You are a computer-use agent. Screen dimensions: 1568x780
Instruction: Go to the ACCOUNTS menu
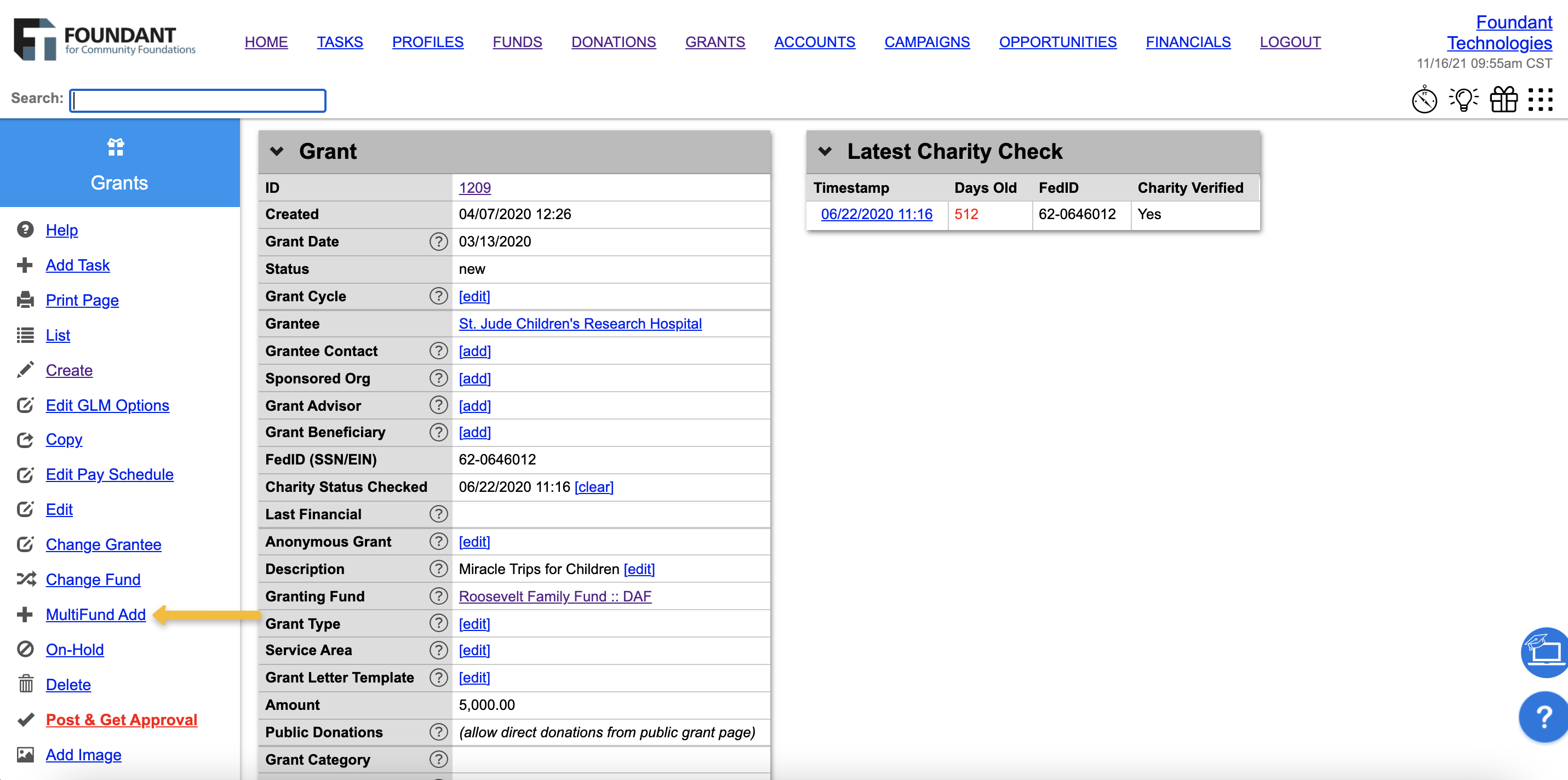[815, 42]
